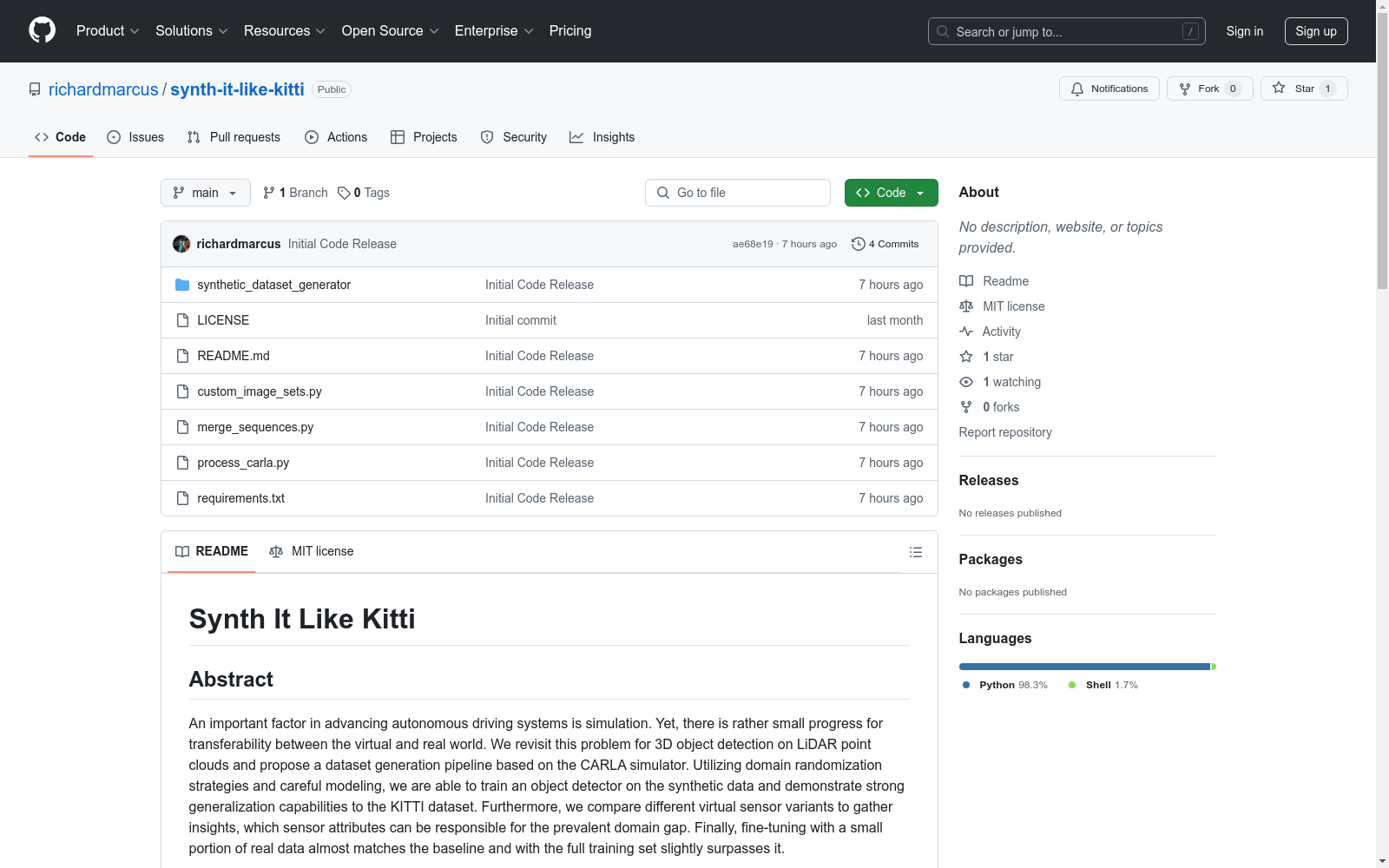This screenshot has height=868, width=1389.
Task: Open the requirements.txt file
Action: pos(241,498)
